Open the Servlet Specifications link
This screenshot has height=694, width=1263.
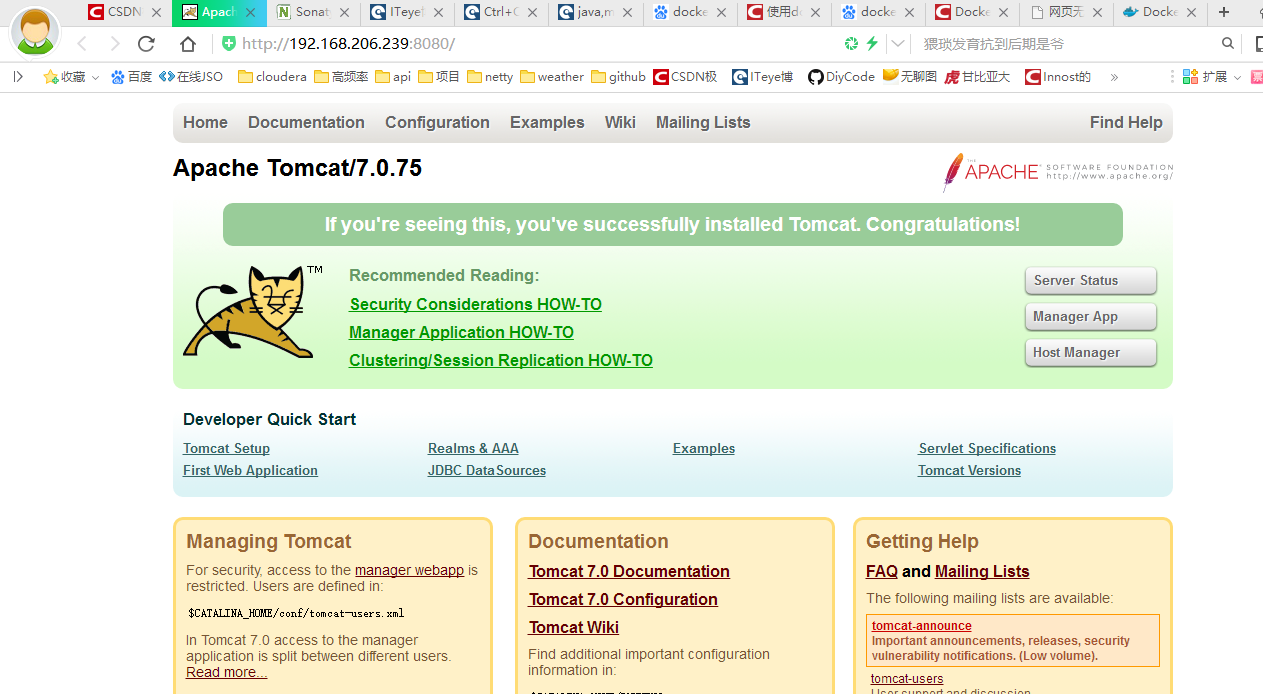tap(987, 448)
